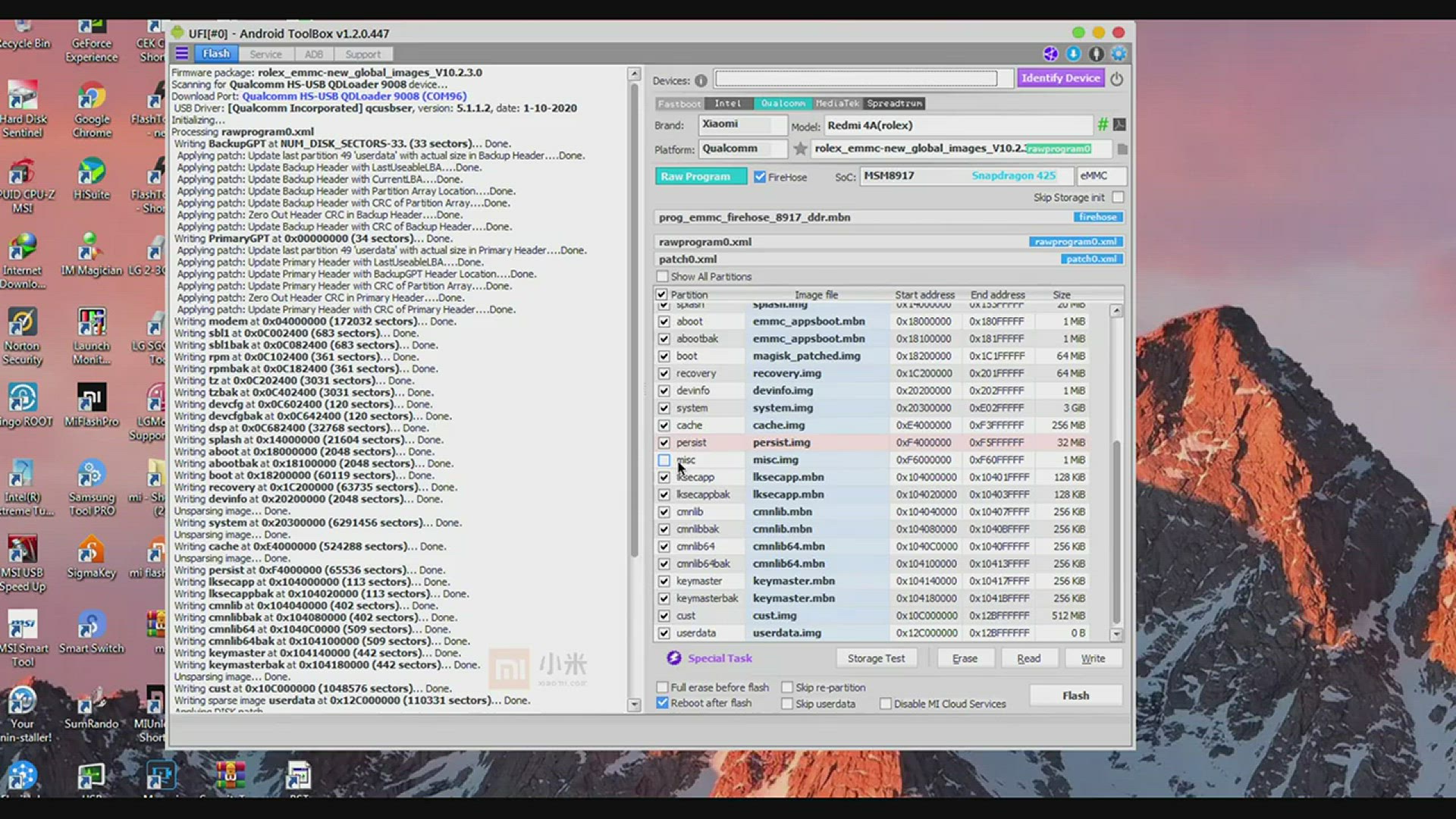Switch to the Support tab

(x=363, y=54)
